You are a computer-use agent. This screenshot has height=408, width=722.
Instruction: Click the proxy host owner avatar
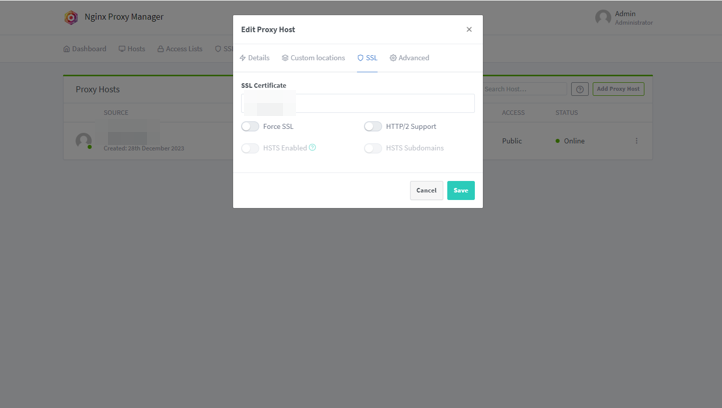pos(83,141)
